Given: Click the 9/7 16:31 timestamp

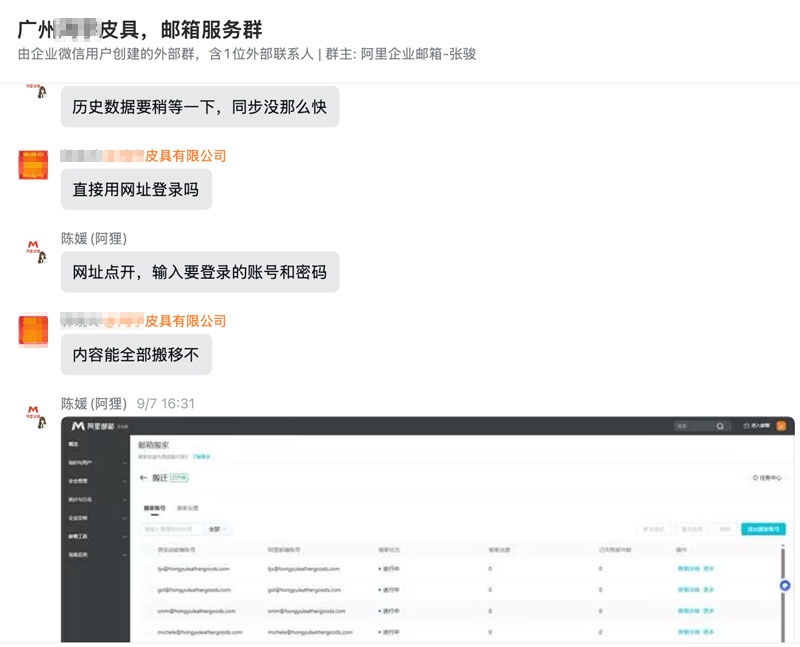Looking at the screenshot, I should pyautogui.click(x=166, y=404).
